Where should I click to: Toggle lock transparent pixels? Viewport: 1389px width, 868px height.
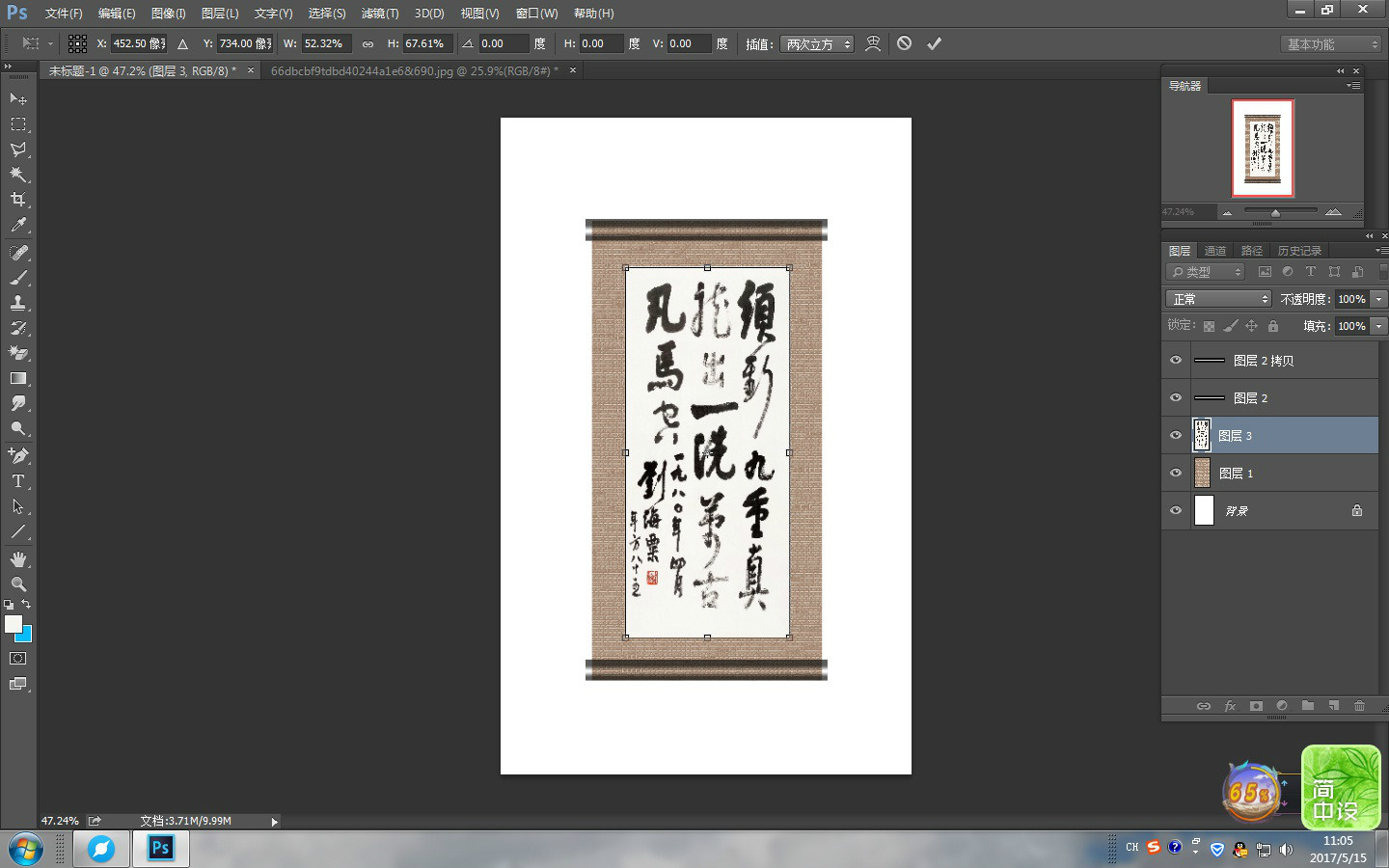click(x=1209, y=326)
